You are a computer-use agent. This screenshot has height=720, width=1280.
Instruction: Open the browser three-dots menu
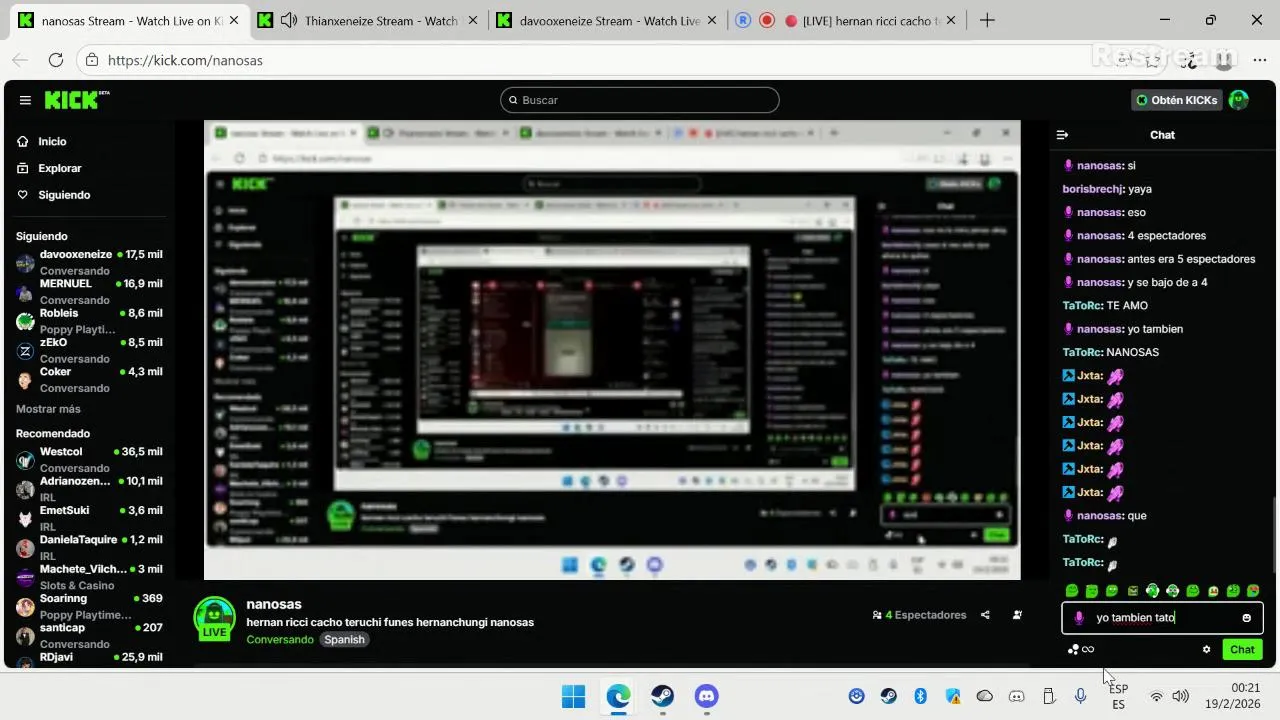point(1259,60)
